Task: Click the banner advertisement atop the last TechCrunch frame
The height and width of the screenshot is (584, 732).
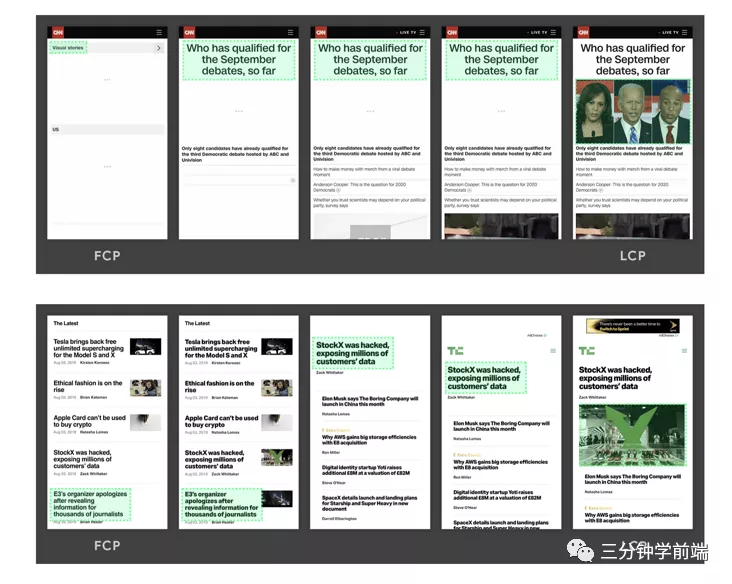Action: [x=632, y=326]
